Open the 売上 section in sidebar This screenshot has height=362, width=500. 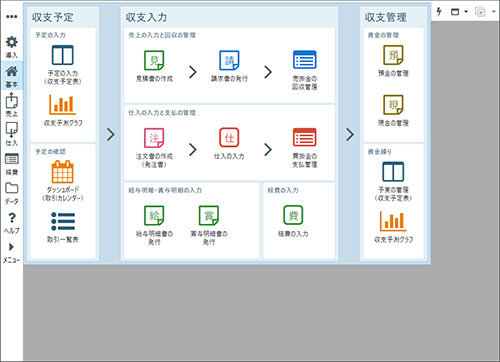pos(12,105)
